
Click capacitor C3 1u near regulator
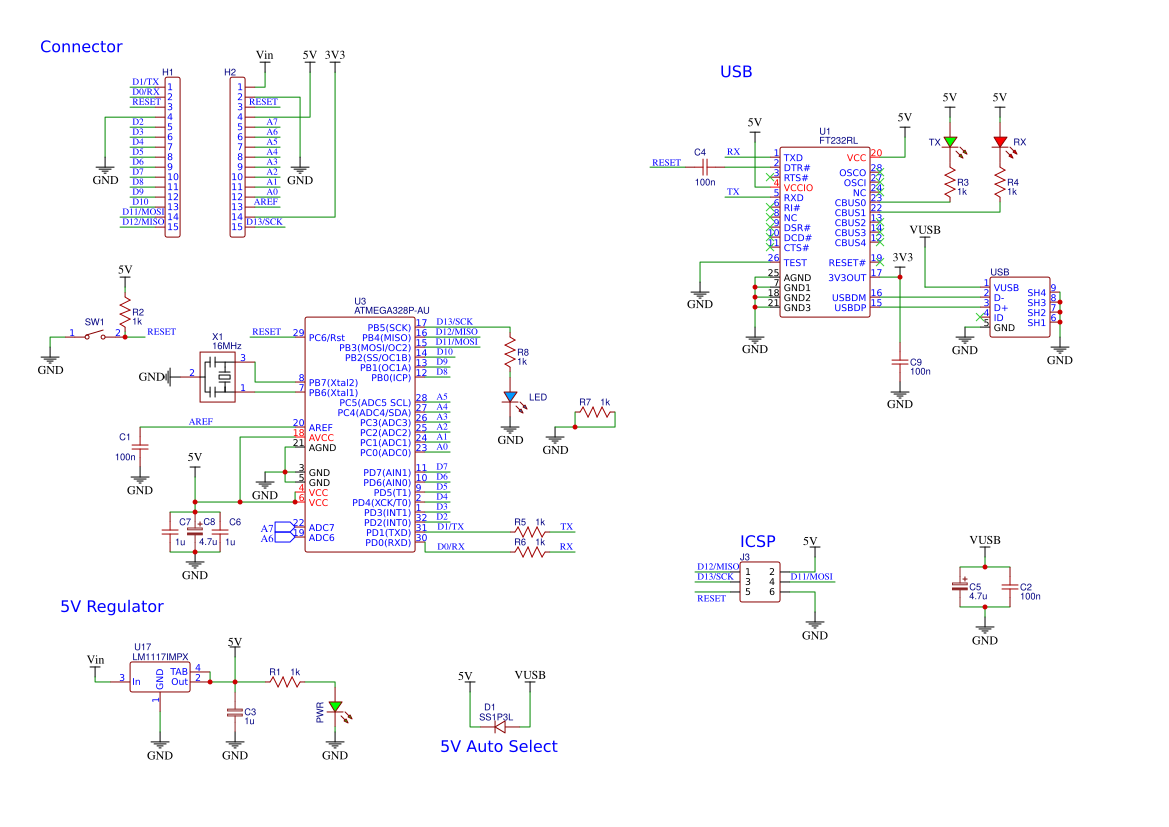pyautogui.click(x=235, y=712)
